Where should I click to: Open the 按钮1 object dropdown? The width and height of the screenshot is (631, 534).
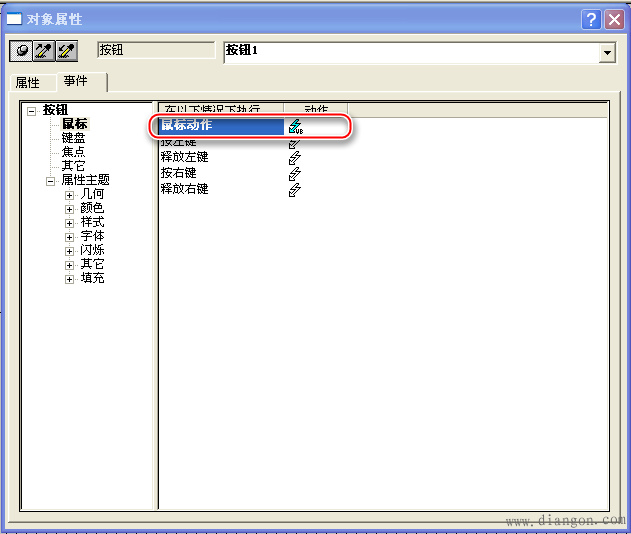(x=607, y=54)
